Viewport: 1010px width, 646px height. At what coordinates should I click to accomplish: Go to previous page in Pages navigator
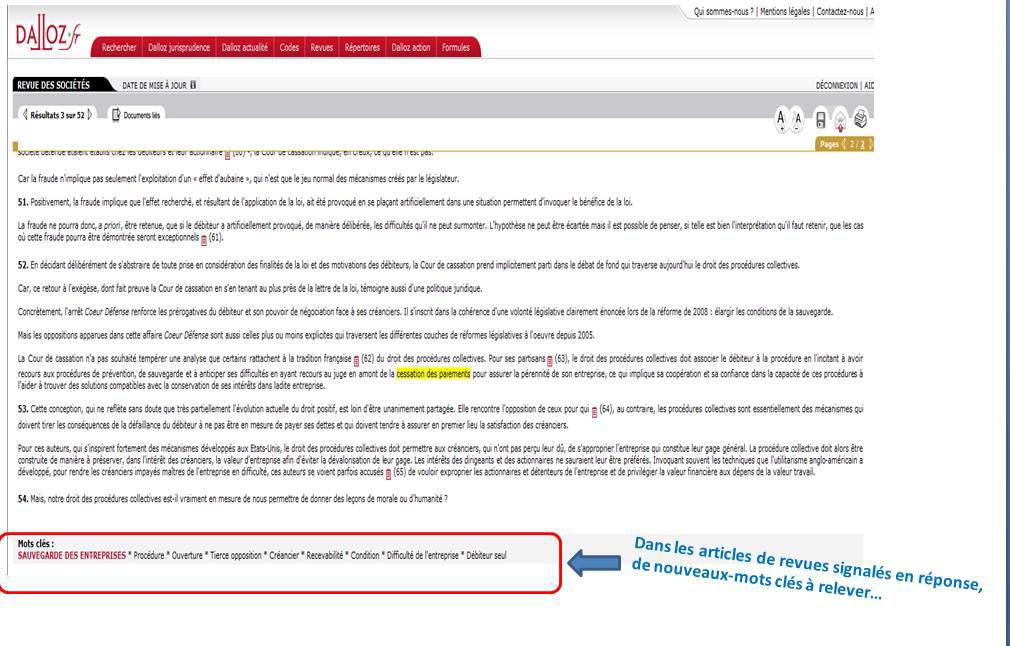click(x=844, y=144)
